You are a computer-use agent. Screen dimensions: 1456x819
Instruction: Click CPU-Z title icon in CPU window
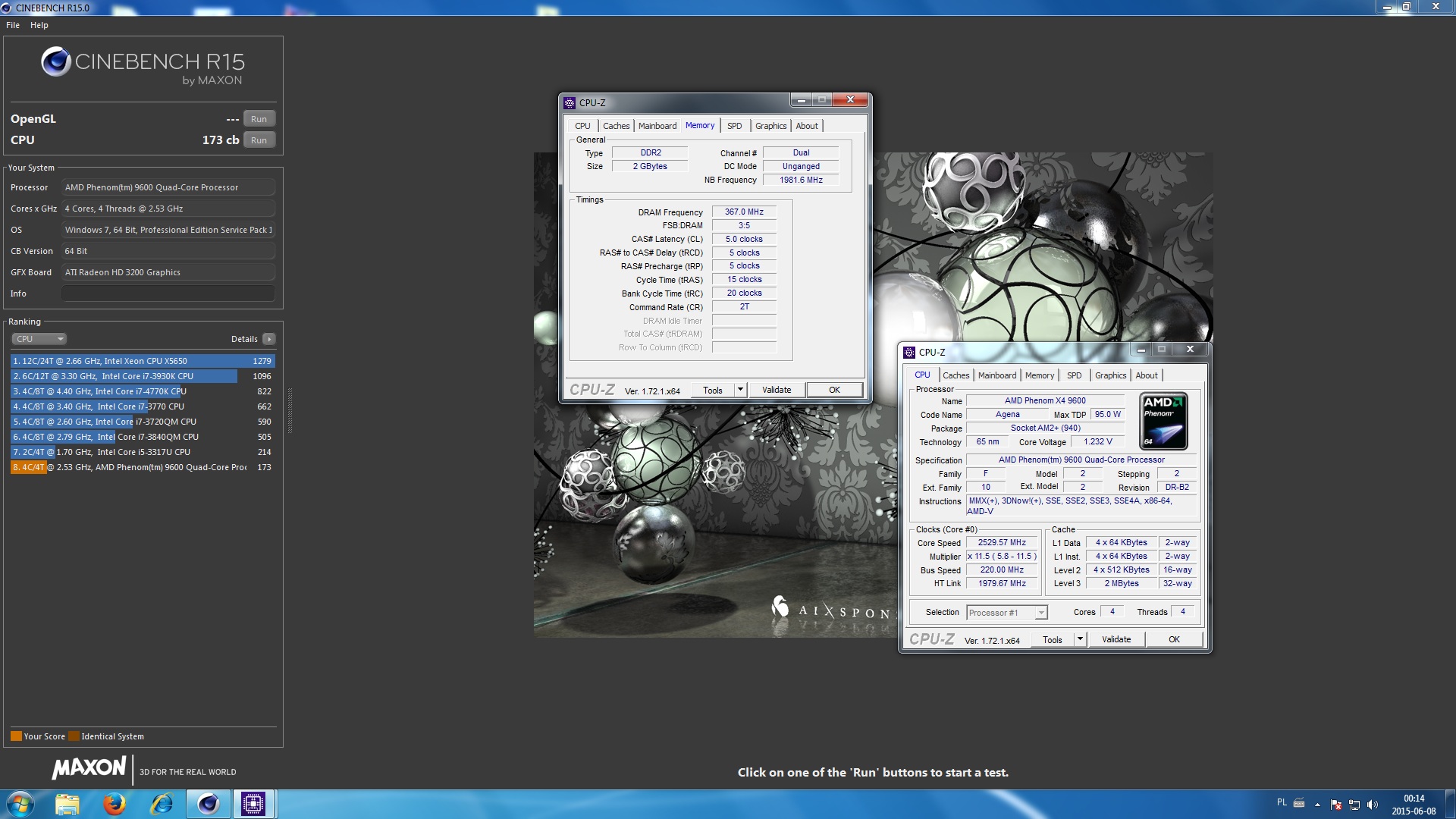909,352
